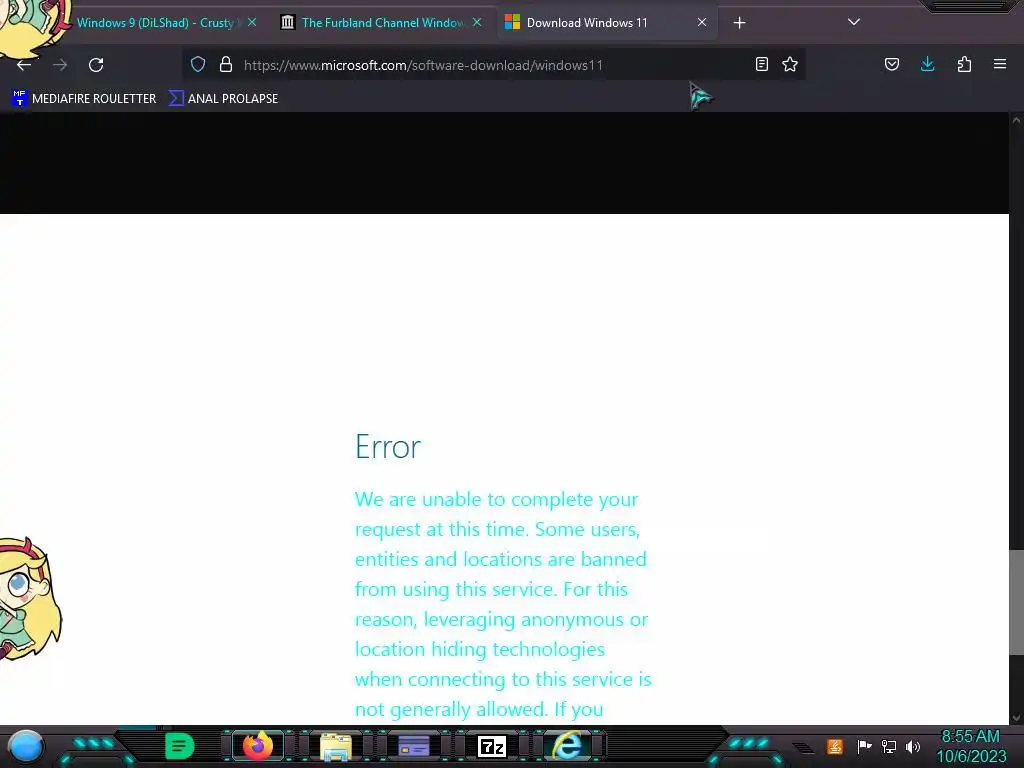
Task: Open MEDIAFIRE ROULETTER bookmark
Action: pyautogui.click(x=84, y=98)
